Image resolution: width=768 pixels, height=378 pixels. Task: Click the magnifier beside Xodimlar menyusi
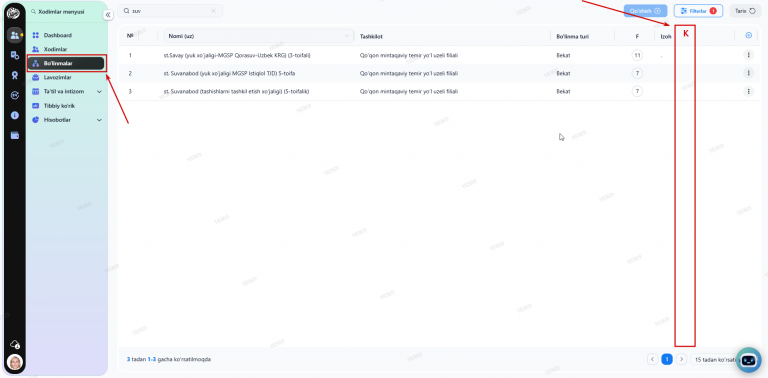(x=33, y=12)
